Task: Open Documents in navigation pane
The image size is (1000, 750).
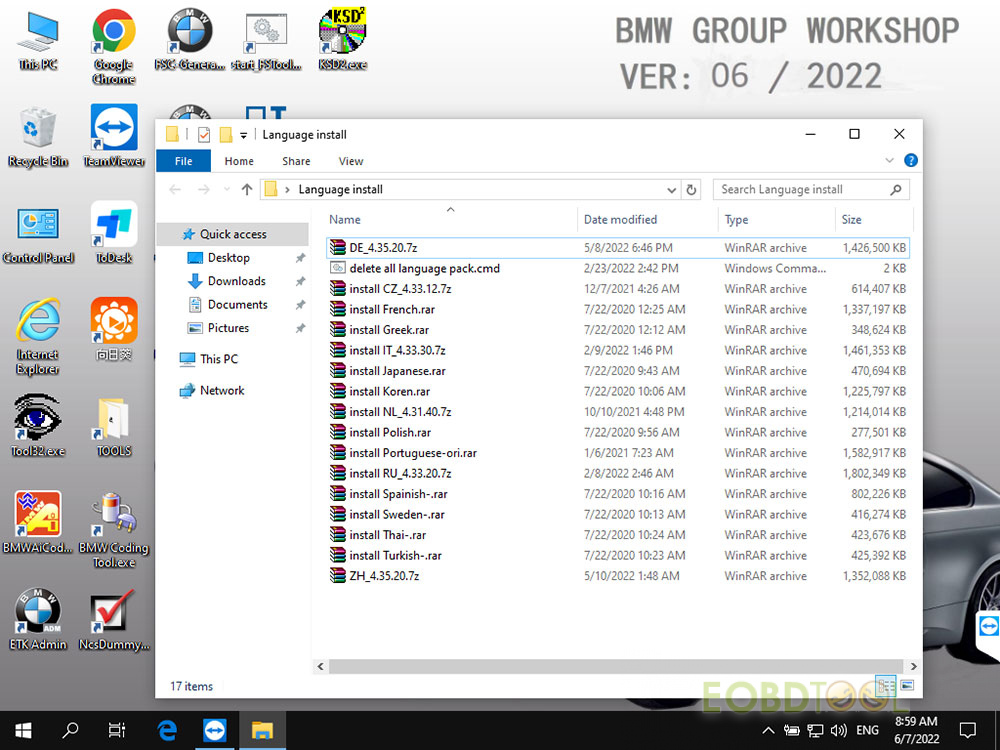Action: (x=237, y=304)
